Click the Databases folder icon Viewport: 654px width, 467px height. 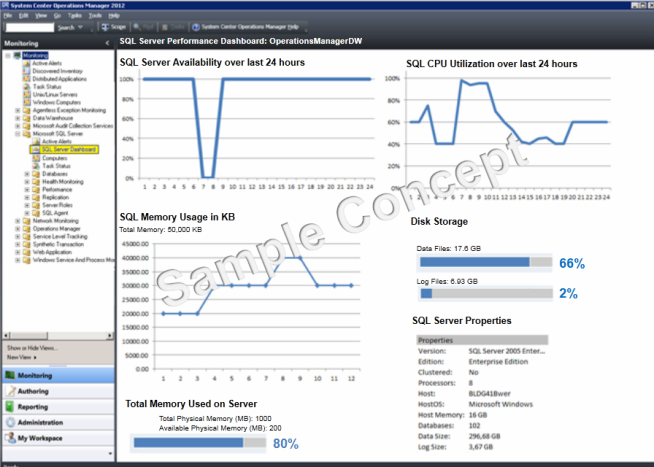tap(36, 174)
